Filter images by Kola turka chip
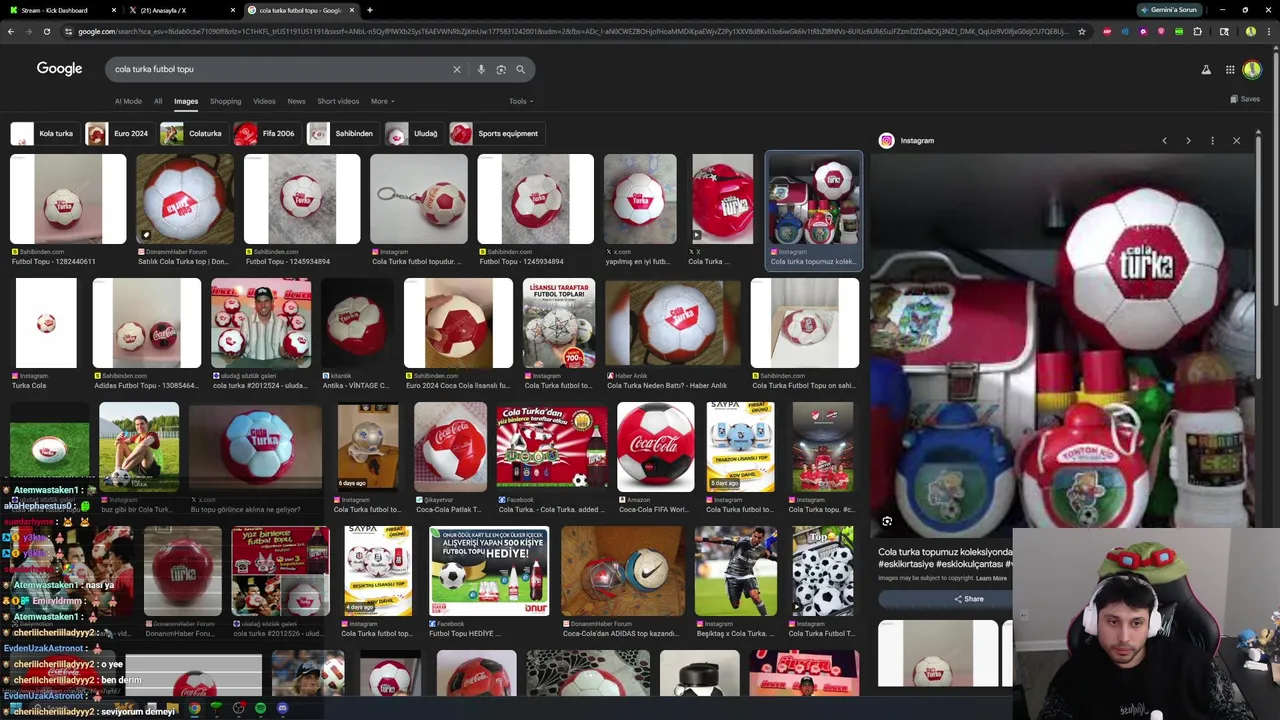 [44, 133]
